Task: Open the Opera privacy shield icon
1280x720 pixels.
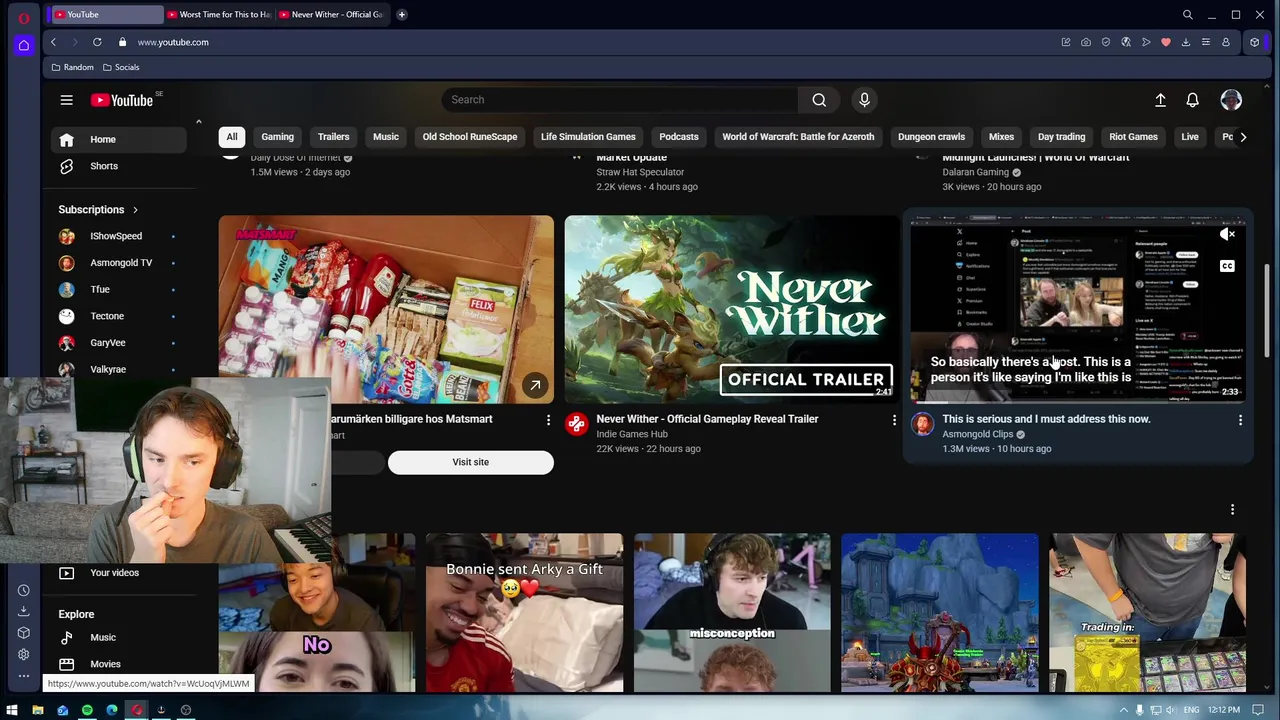Action: (1106, 42)
